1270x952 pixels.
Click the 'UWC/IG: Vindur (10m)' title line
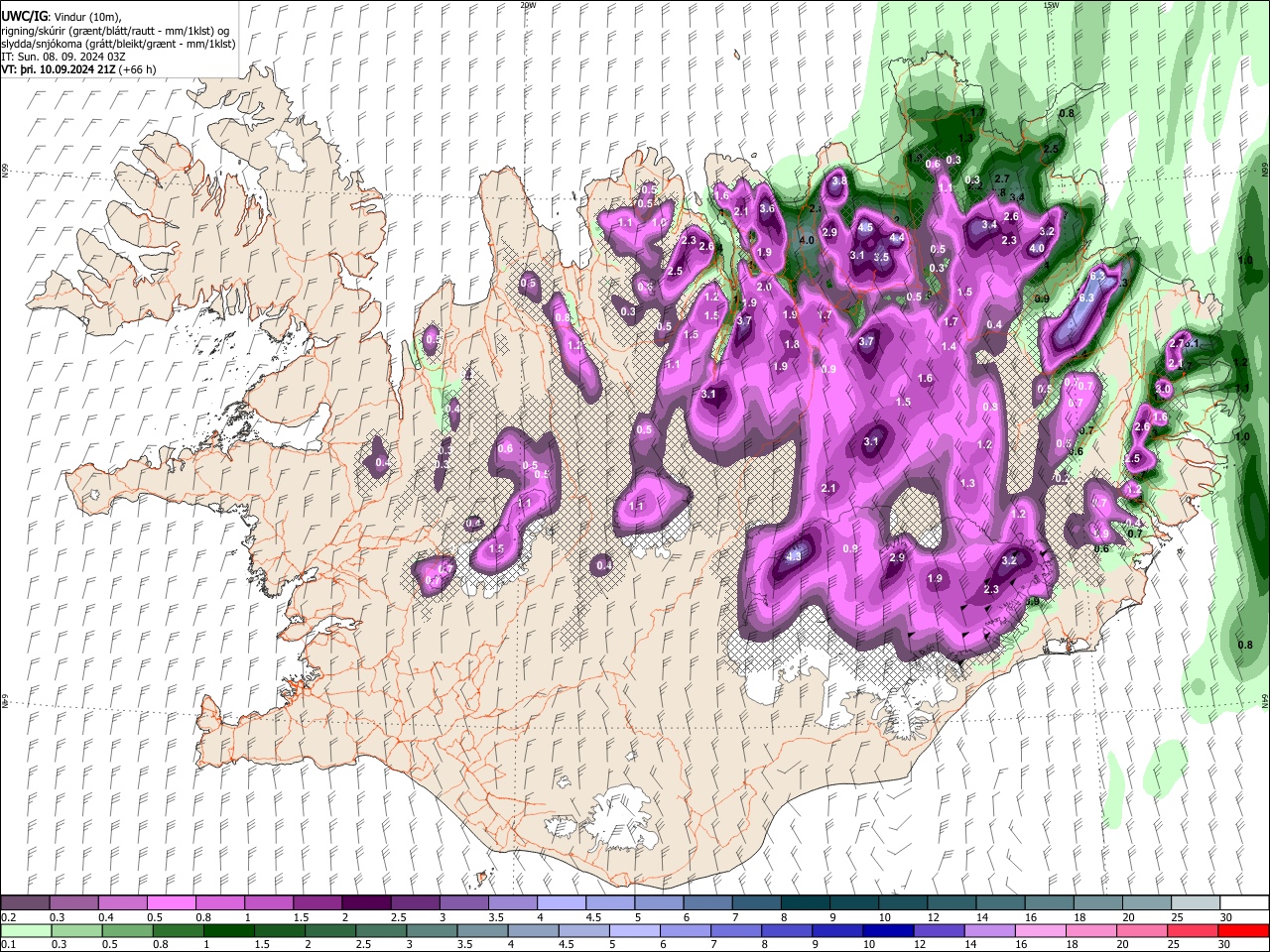(x=62, y=17)
